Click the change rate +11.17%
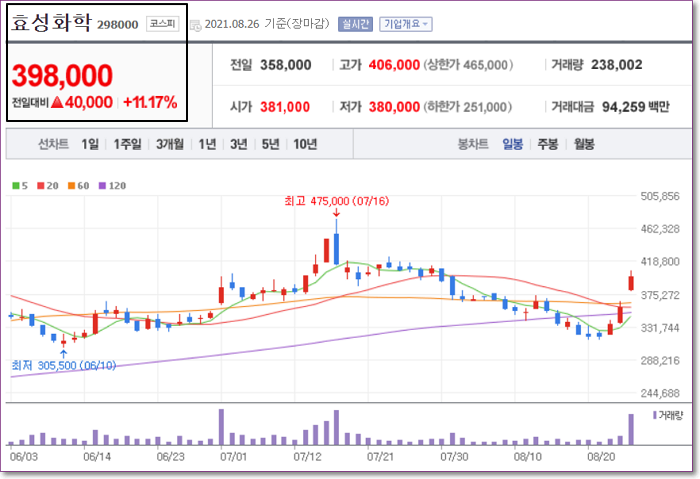The image size is (700, 479). point(150,102)
